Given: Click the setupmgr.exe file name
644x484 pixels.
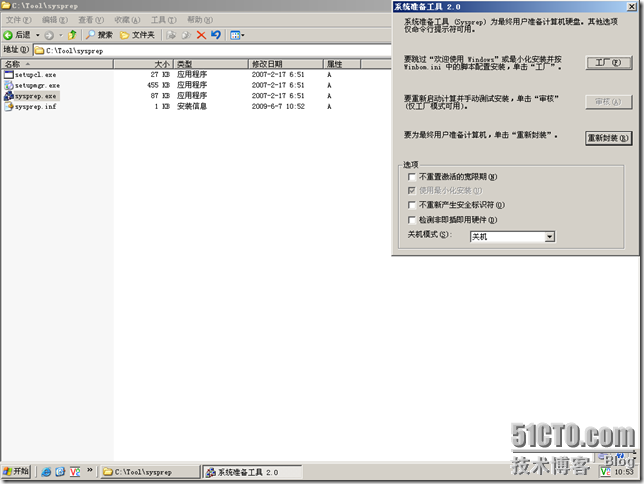Looking at the screenshot, I should 37,85.
